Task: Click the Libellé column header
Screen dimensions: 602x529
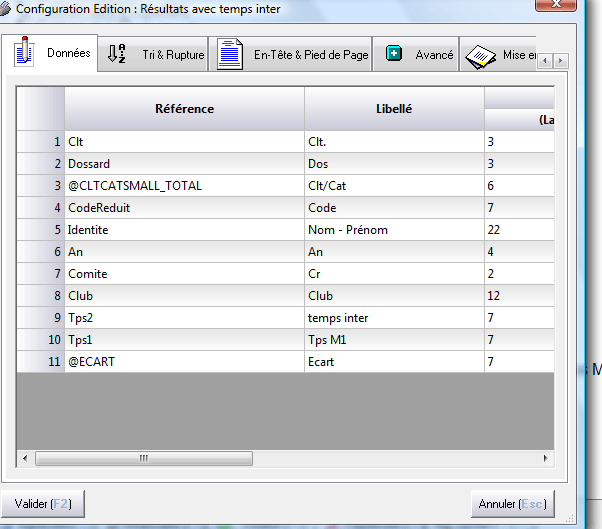Action: pyautogui.click(x=394, y=108)
